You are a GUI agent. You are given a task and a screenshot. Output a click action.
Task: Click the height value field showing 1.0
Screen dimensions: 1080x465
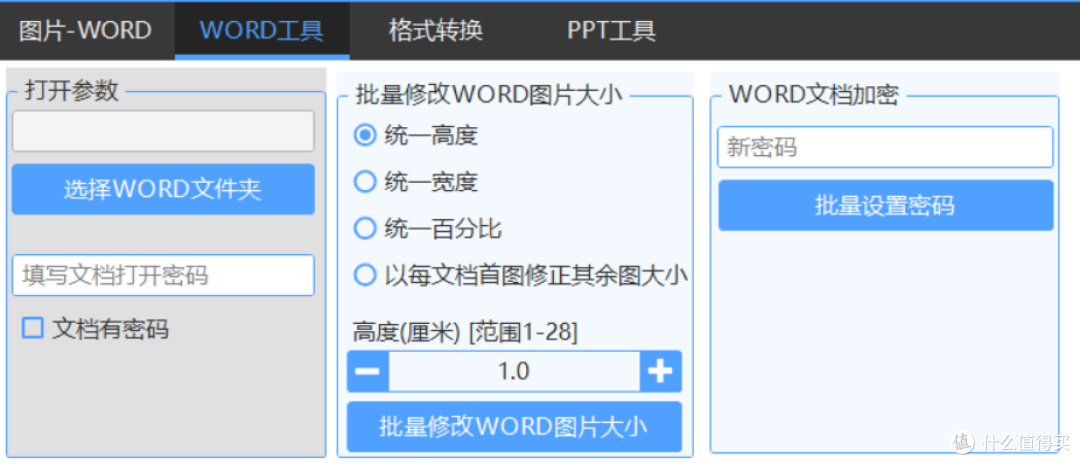pos(515,371)
